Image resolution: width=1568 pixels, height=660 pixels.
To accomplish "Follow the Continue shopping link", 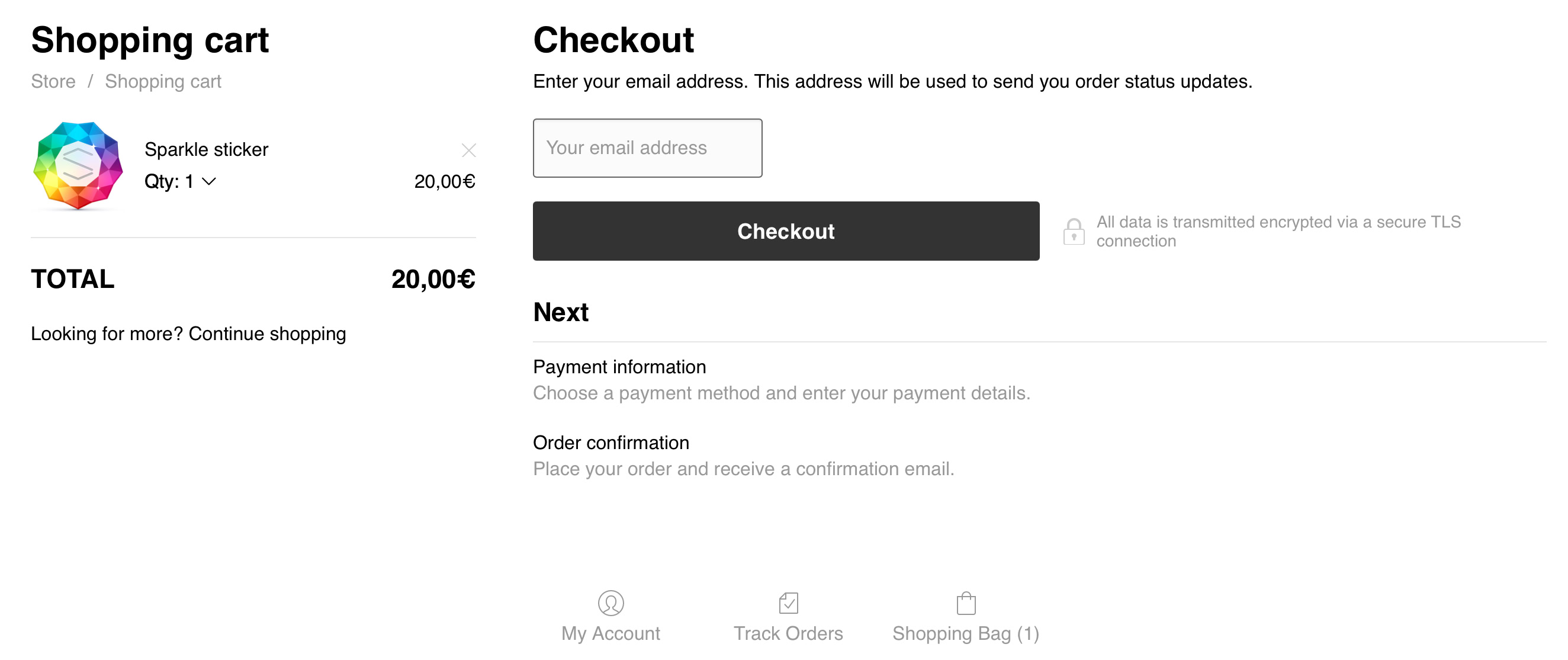I will (x=266, y=334).
